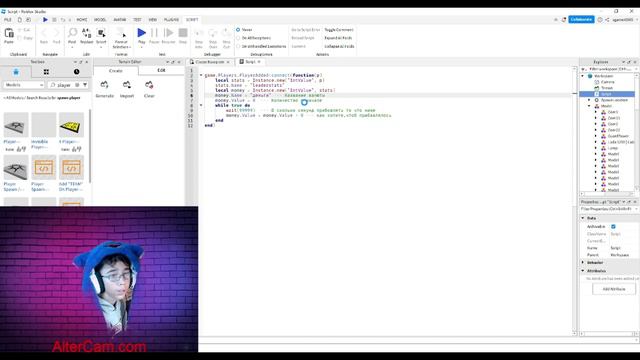Click the Toolbox search field with 'player'
The image size is (640, 360).
tap(64, 85)
